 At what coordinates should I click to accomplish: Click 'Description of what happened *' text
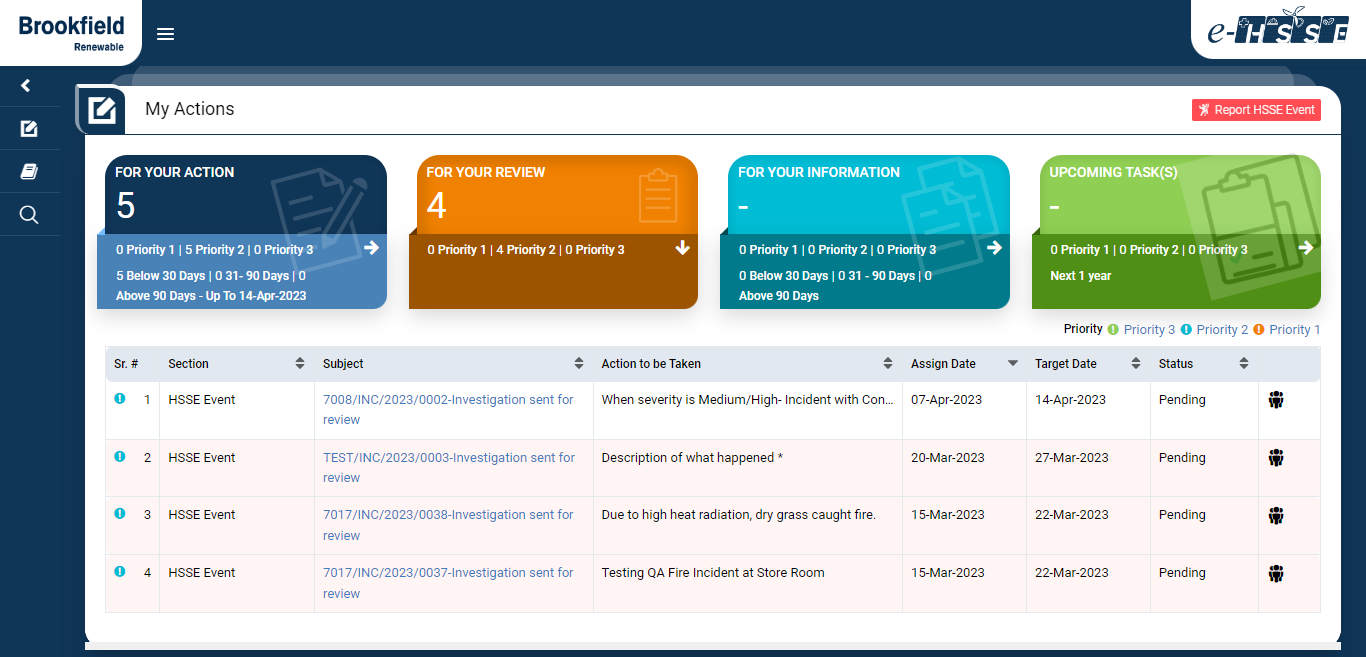692,457
